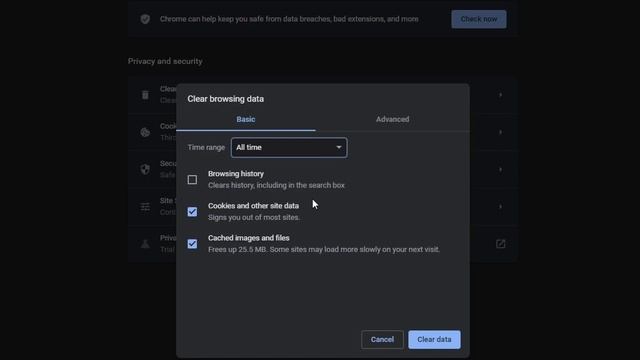Click the security shield icon in settings list
Viewport: 640px width, 360px height.
145,169
